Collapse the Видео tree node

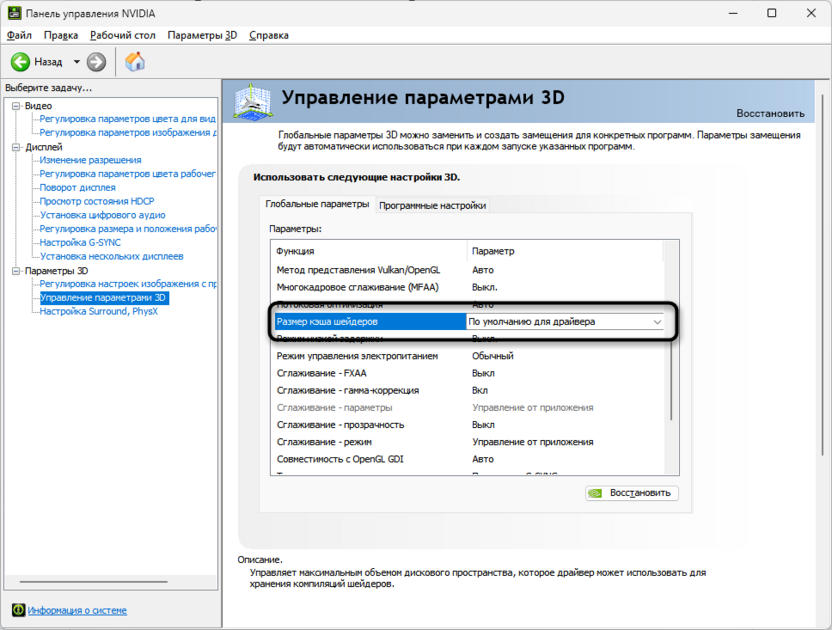click(x=16, y=106)
